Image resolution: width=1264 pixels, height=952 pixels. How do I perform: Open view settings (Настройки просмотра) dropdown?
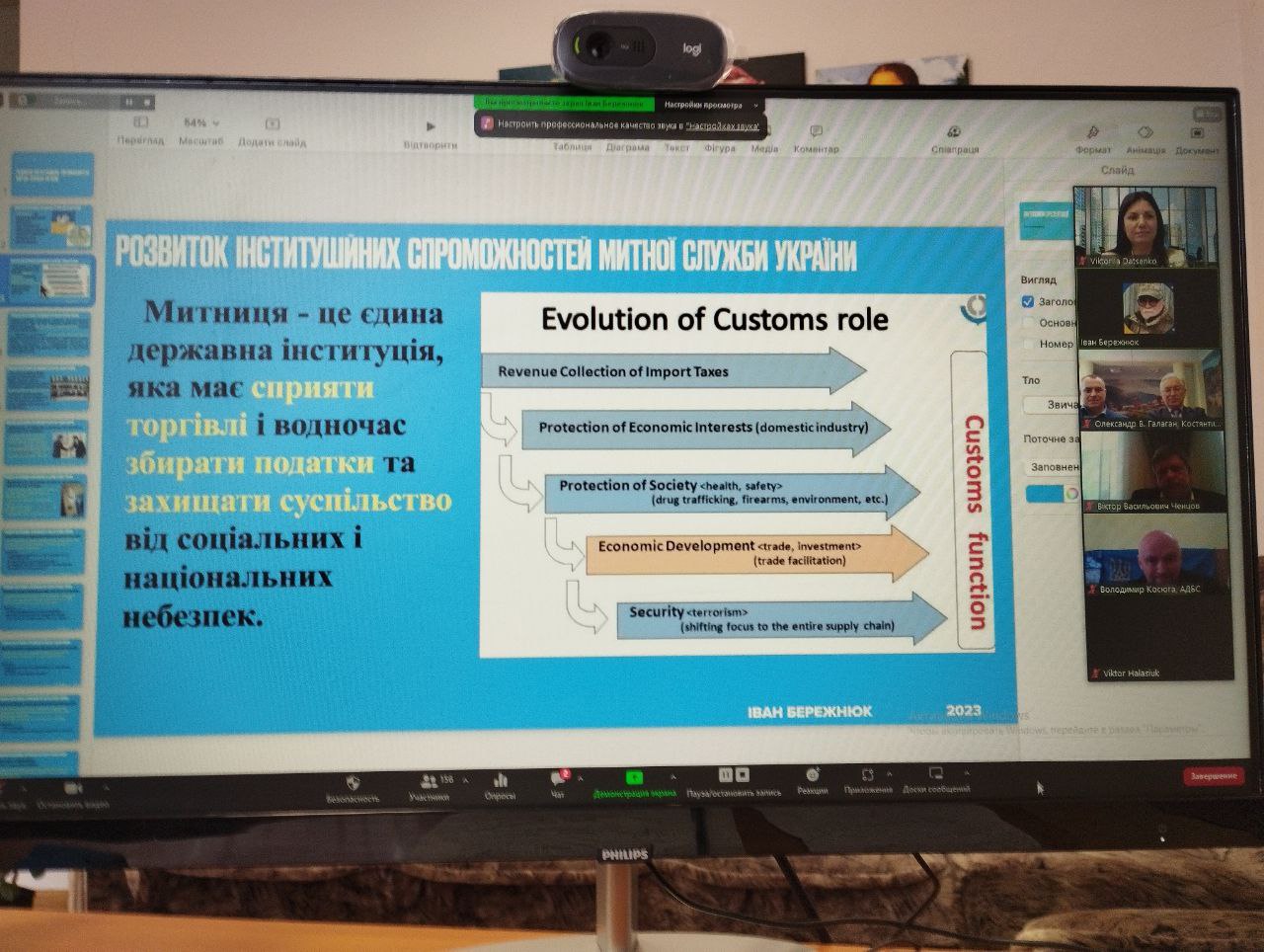pos(710,105)
